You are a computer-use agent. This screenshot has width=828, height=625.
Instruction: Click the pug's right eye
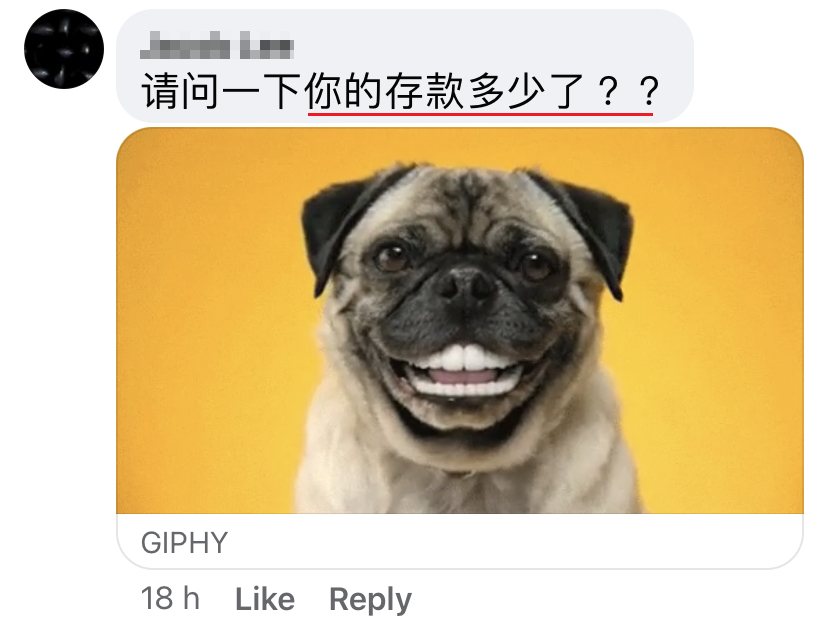point(535,266)
